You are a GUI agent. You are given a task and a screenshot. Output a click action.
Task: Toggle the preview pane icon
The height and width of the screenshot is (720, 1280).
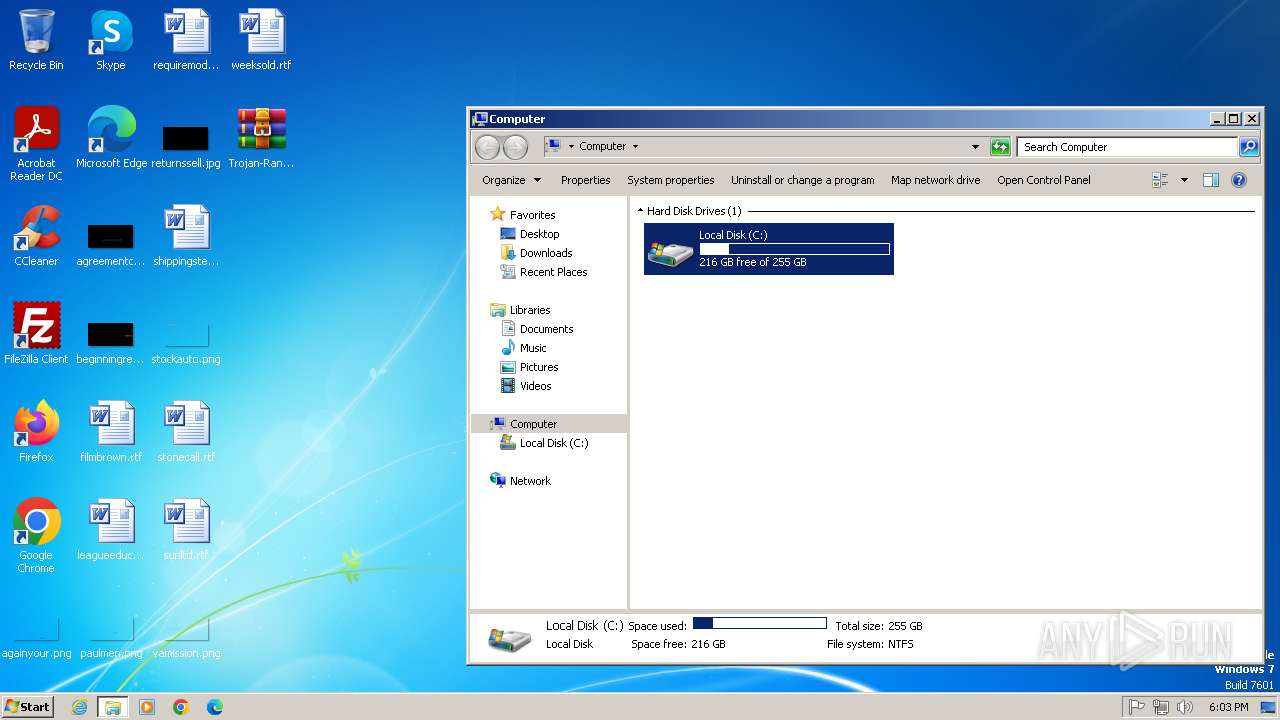coord(1211,180)
